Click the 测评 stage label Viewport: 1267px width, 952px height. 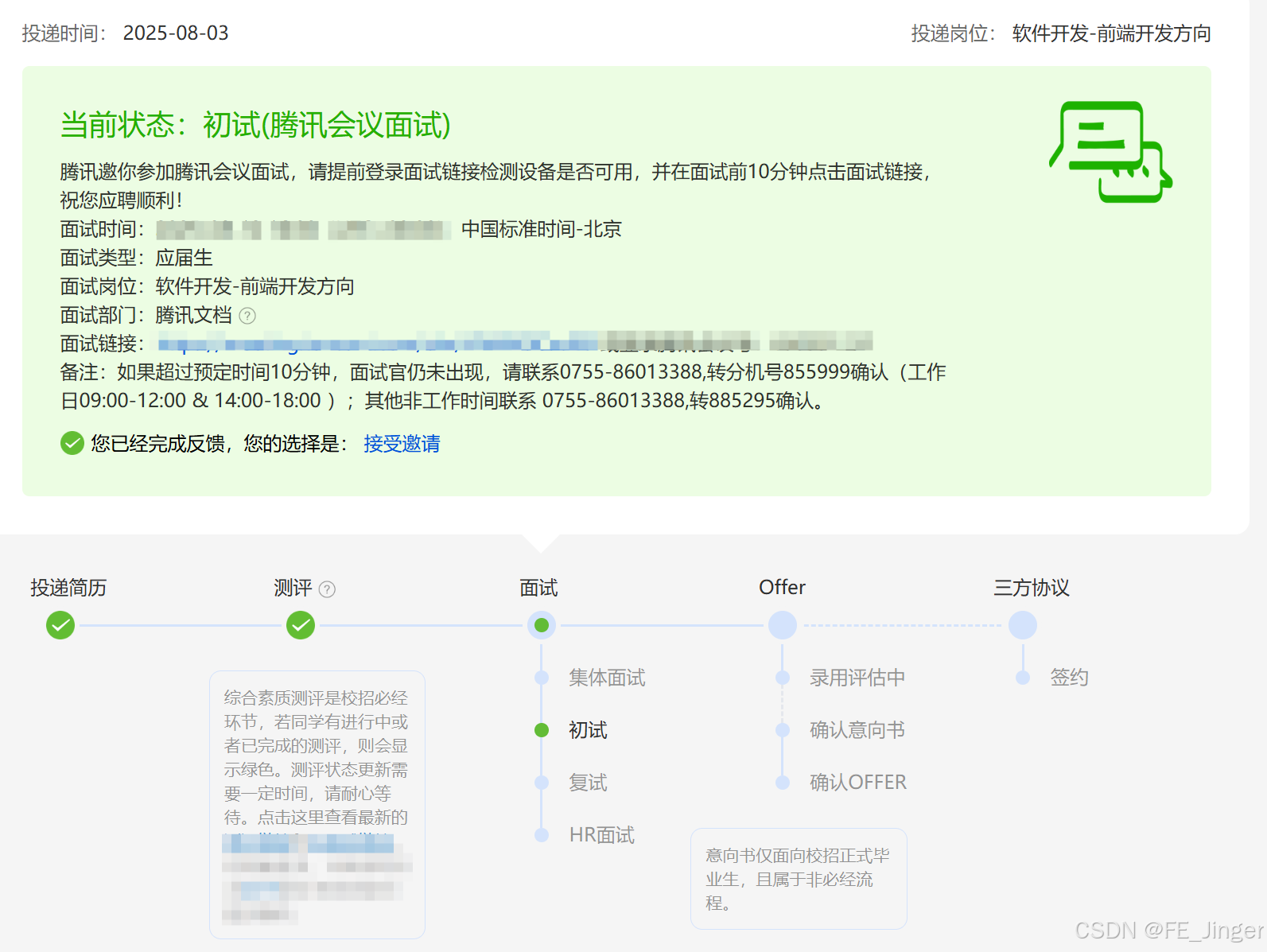[293, 588]
